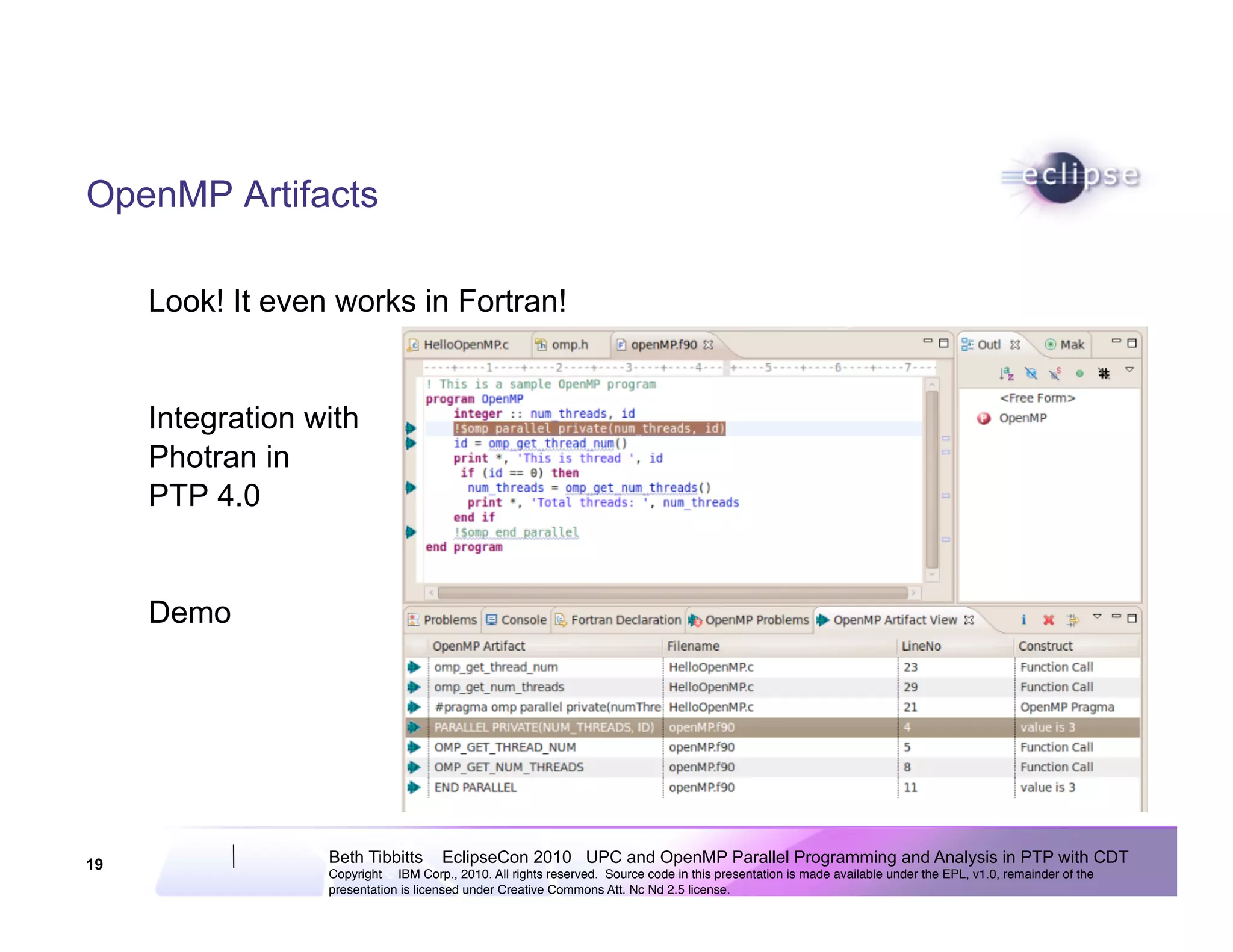Open the Fortran Declaration tab
The width and height of the screenshot is (1233, 952).
click(618, 620)
